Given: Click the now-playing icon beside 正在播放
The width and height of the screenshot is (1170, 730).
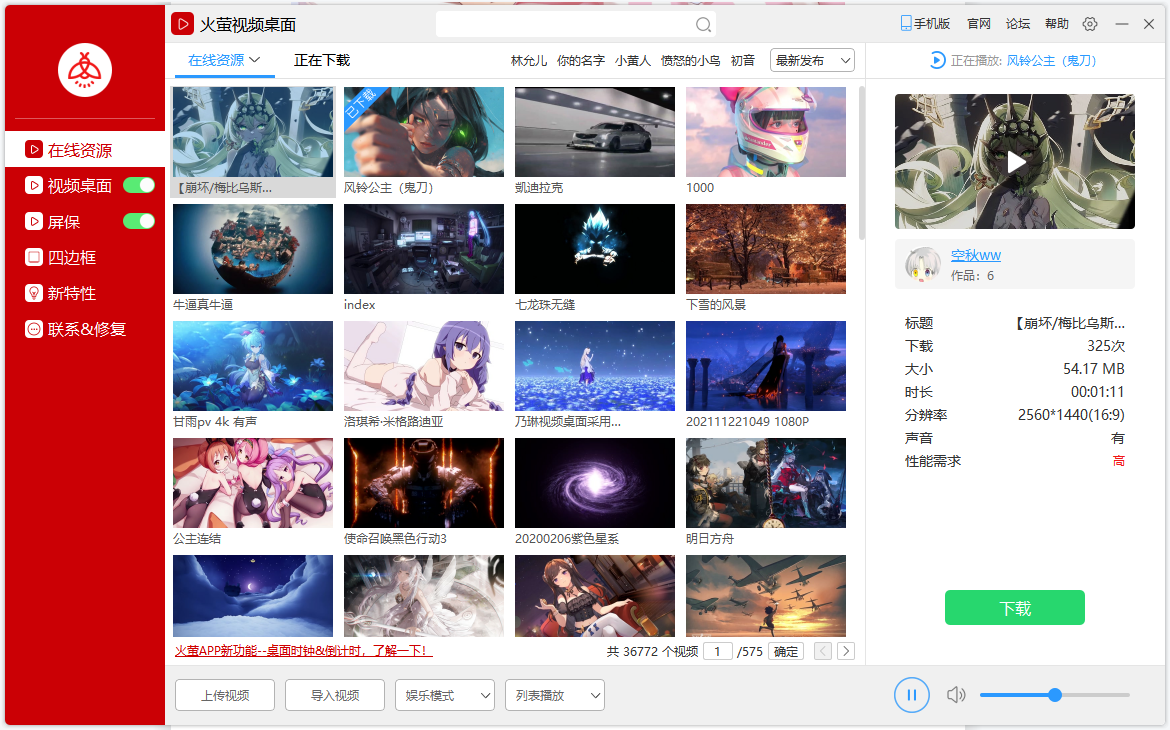Looking at the screenshot, I should coord(937,60).
